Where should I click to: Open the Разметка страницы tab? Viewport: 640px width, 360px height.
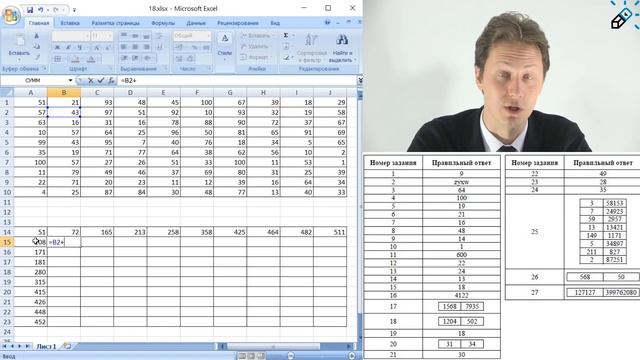tap(115, 23)
